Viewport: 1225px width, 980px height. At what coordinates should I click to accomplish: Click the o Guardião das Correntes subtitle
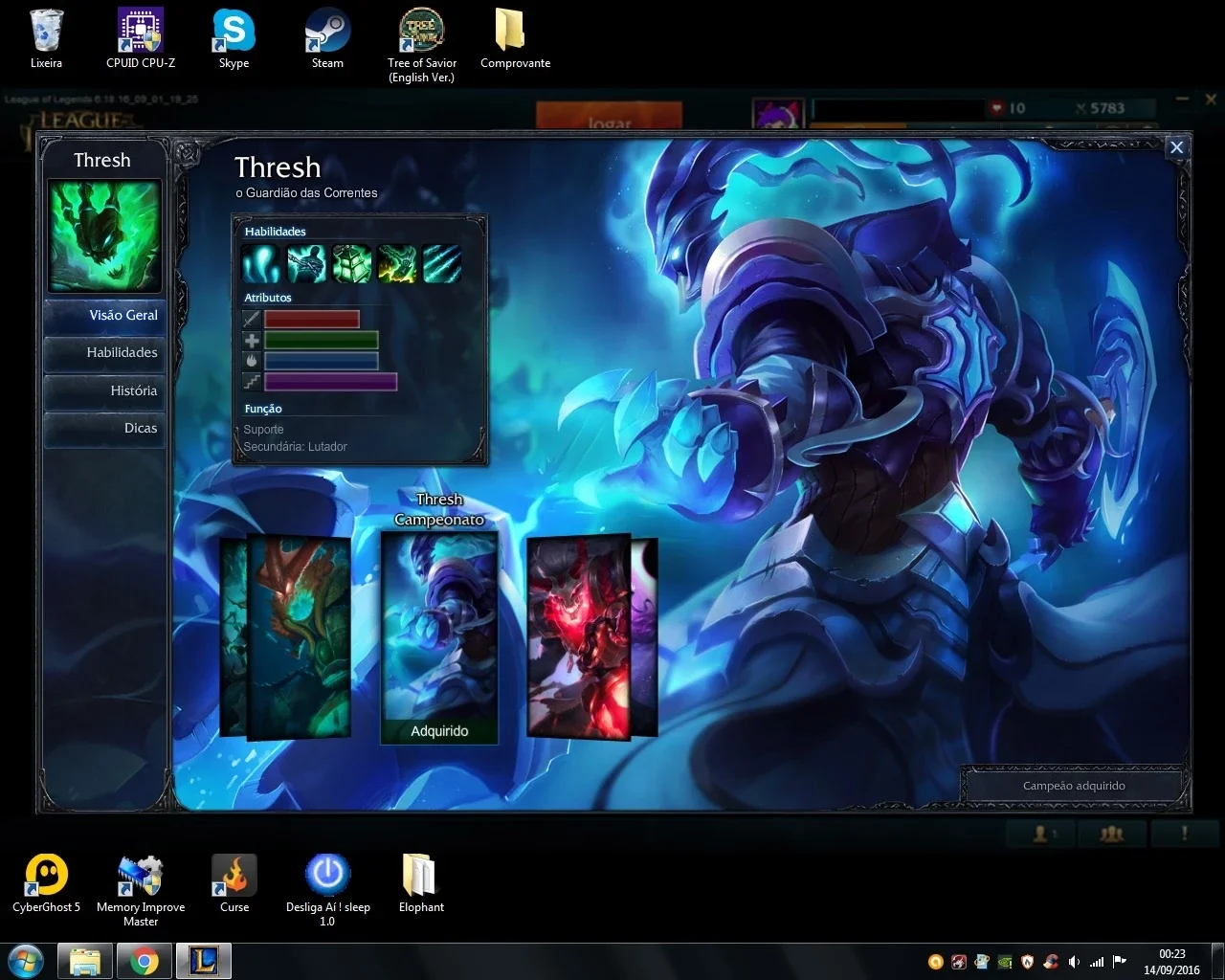pos(306,193)
